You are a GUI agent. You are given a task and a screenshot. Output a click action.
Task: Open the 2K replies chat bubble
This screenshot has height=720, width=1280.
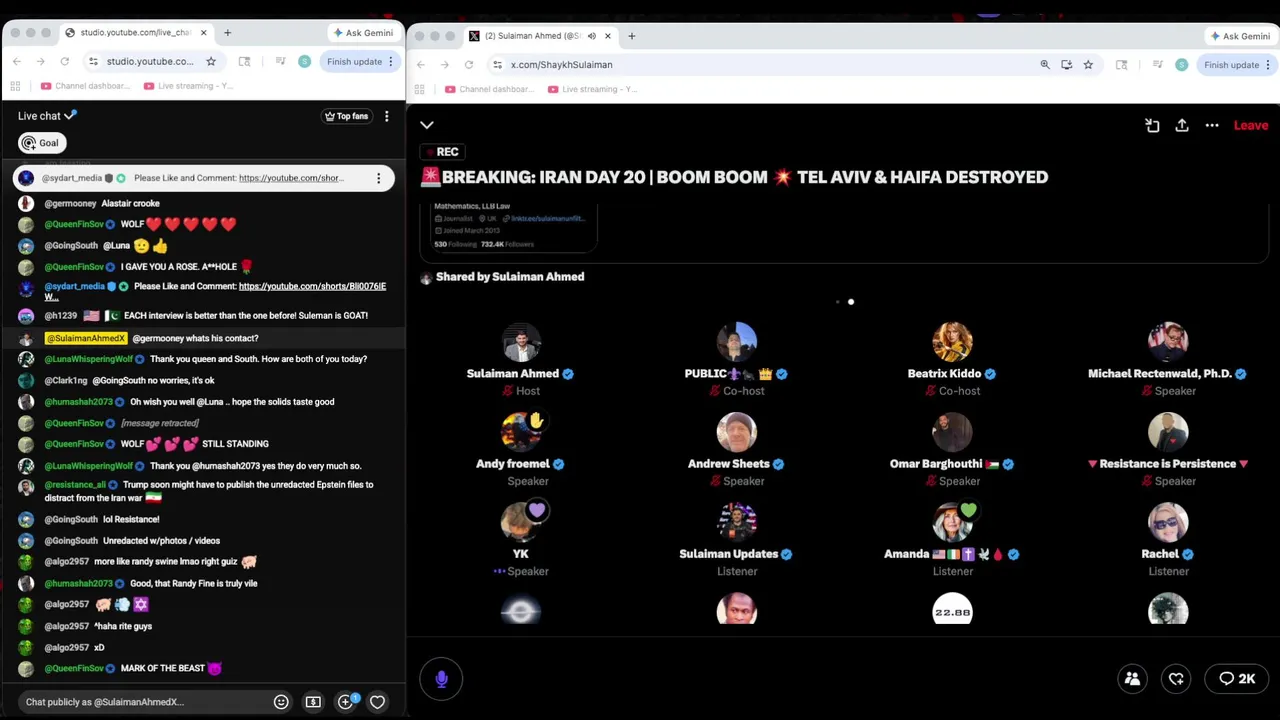click(x=1237, y=679)
